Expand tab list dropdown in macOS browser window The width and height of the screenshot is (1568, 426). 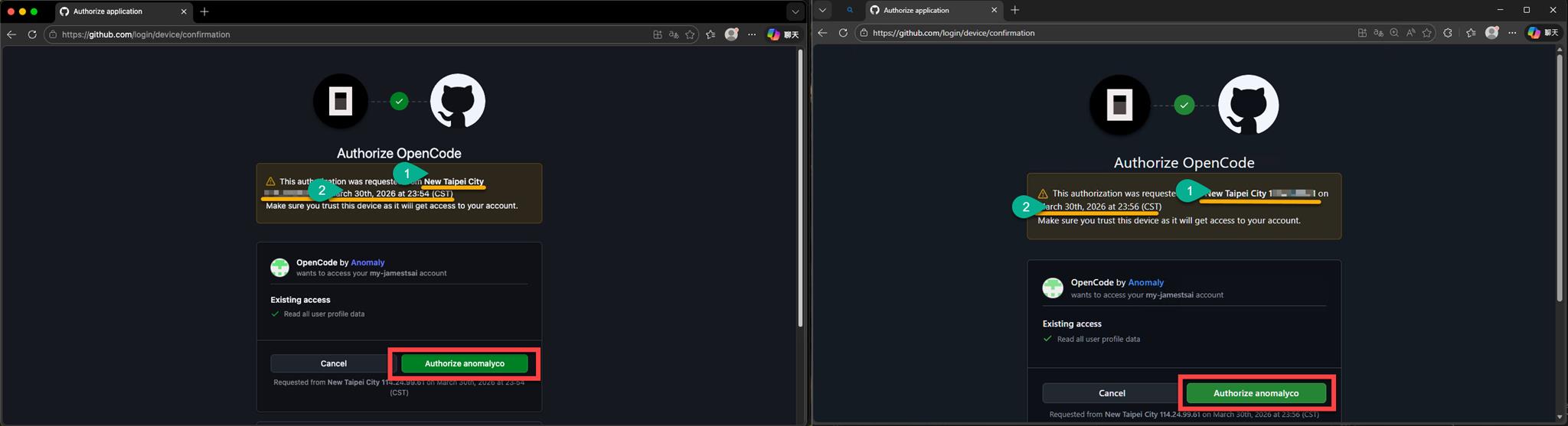tap(795, 11)
